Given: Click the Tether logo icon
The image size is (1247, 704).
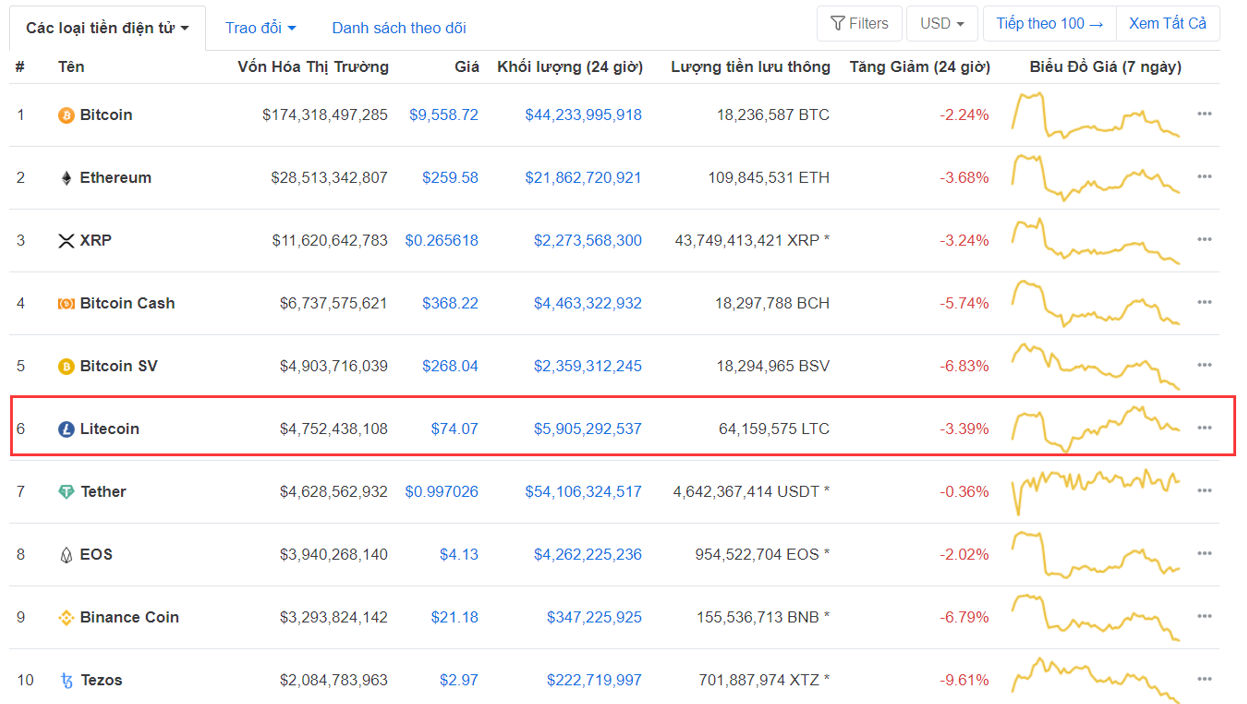Looking at the screenshot, I should [66, 492].
